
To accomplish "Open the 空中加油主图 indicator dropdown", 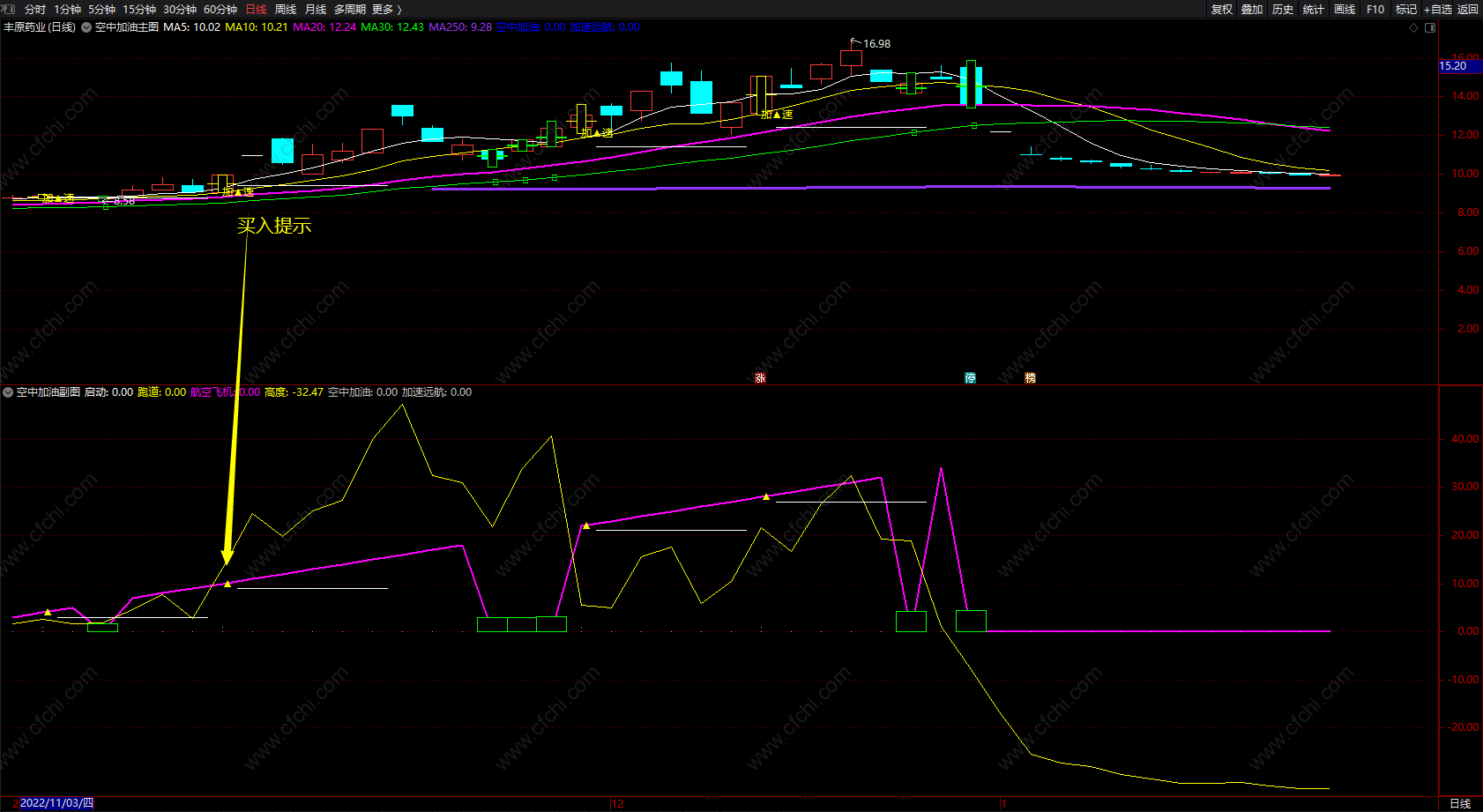I will pos(86,27).
